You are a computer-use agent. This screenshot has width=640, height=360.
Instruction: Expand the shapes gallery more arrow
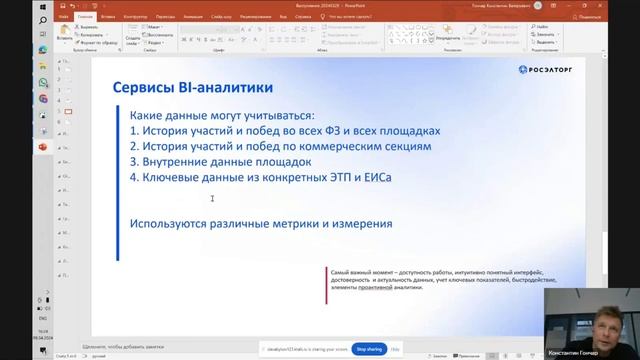coord(431,41)
